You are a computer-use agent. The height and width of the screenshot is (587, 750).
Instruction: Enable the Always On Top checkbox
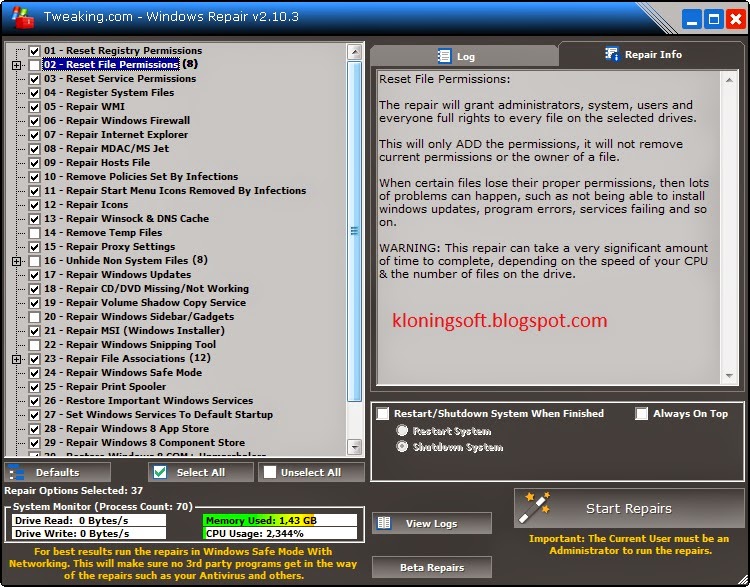(x=641, y=413)
